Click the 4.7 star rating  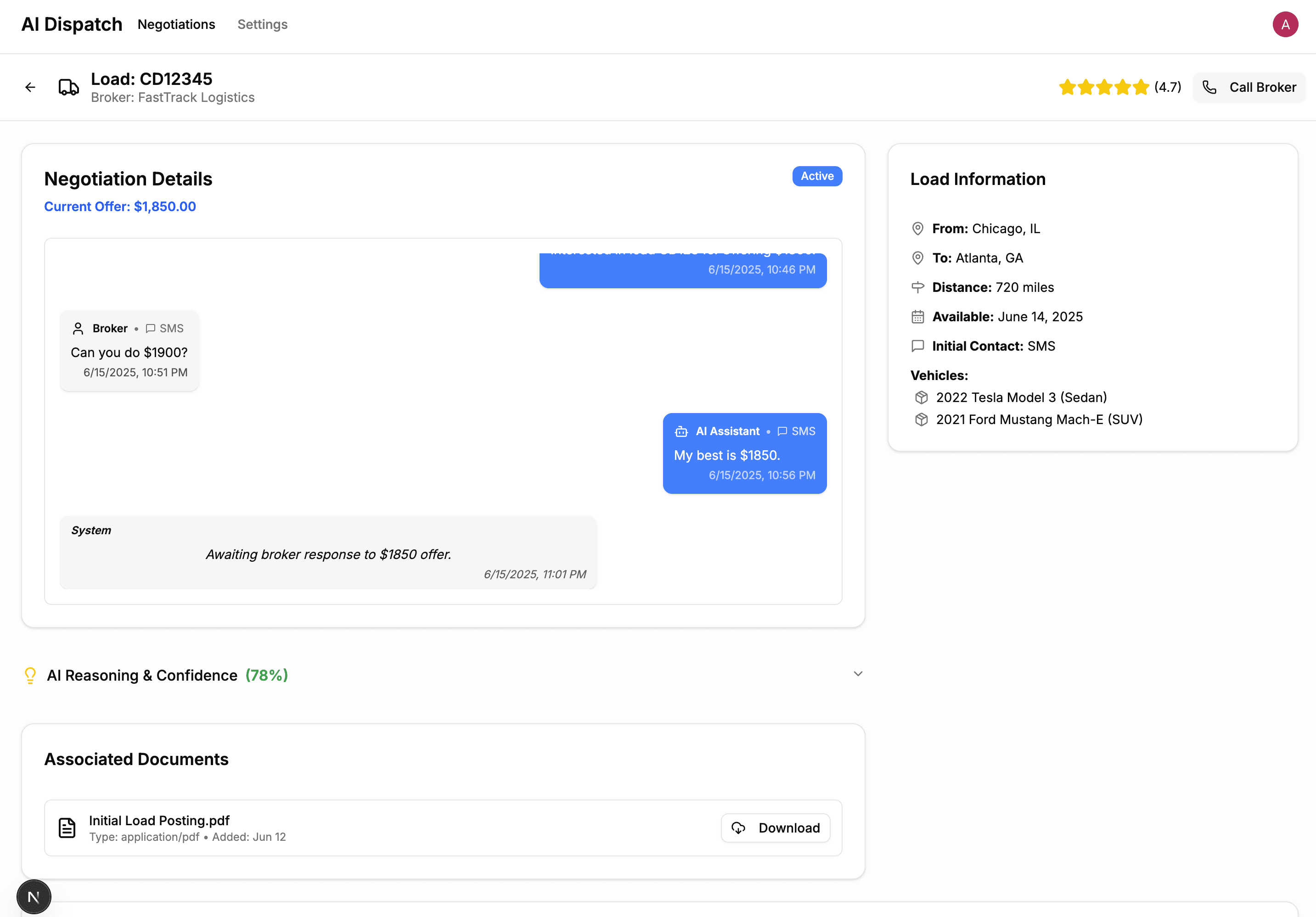tap(1119, 87)
